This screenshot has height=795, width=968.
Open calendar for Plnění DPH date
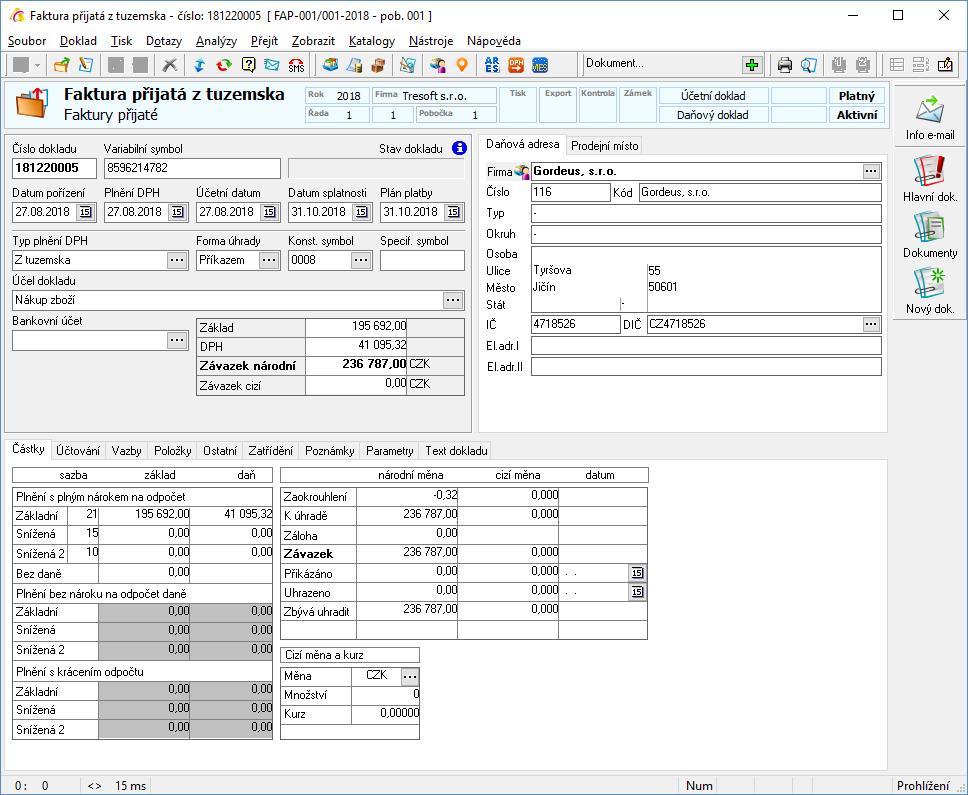tap(177, 212)
